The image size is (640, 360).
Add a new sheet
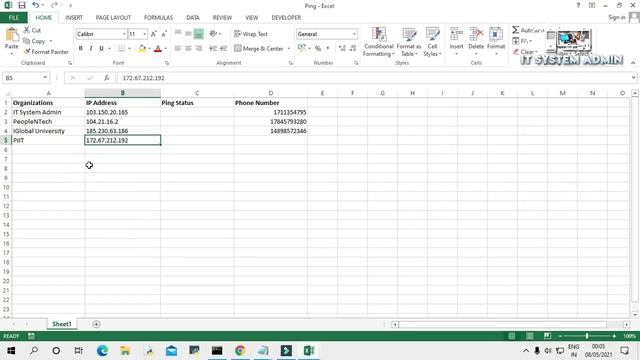(96, 324)
